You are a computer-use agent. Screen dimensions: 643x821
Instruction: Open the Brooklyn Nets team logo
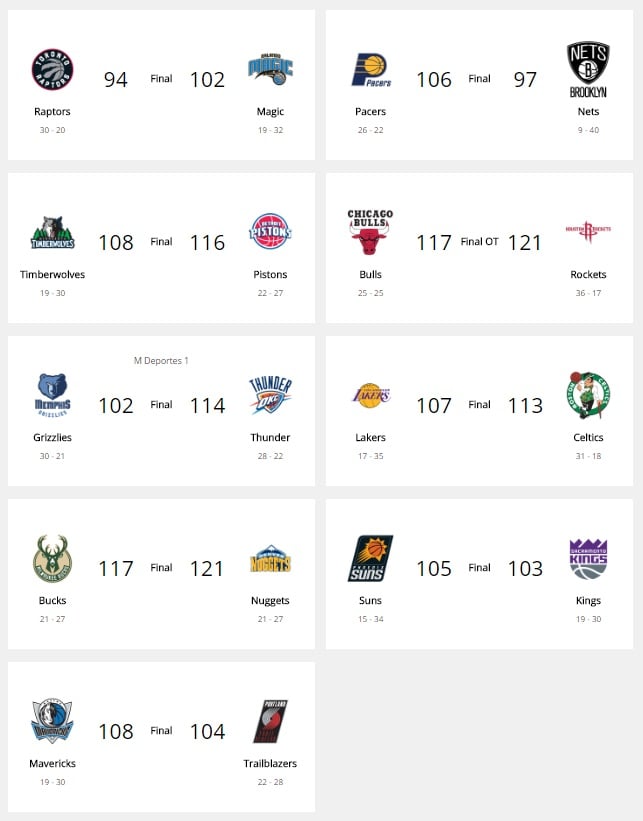[x=588, y=70]
